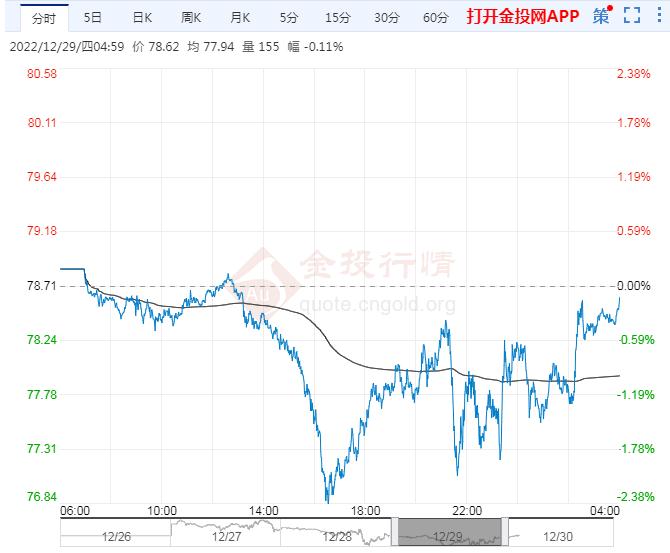Switch to the 5日 five-day tab
The width and height of the screenshot is (670, 553).
point(92,17)
